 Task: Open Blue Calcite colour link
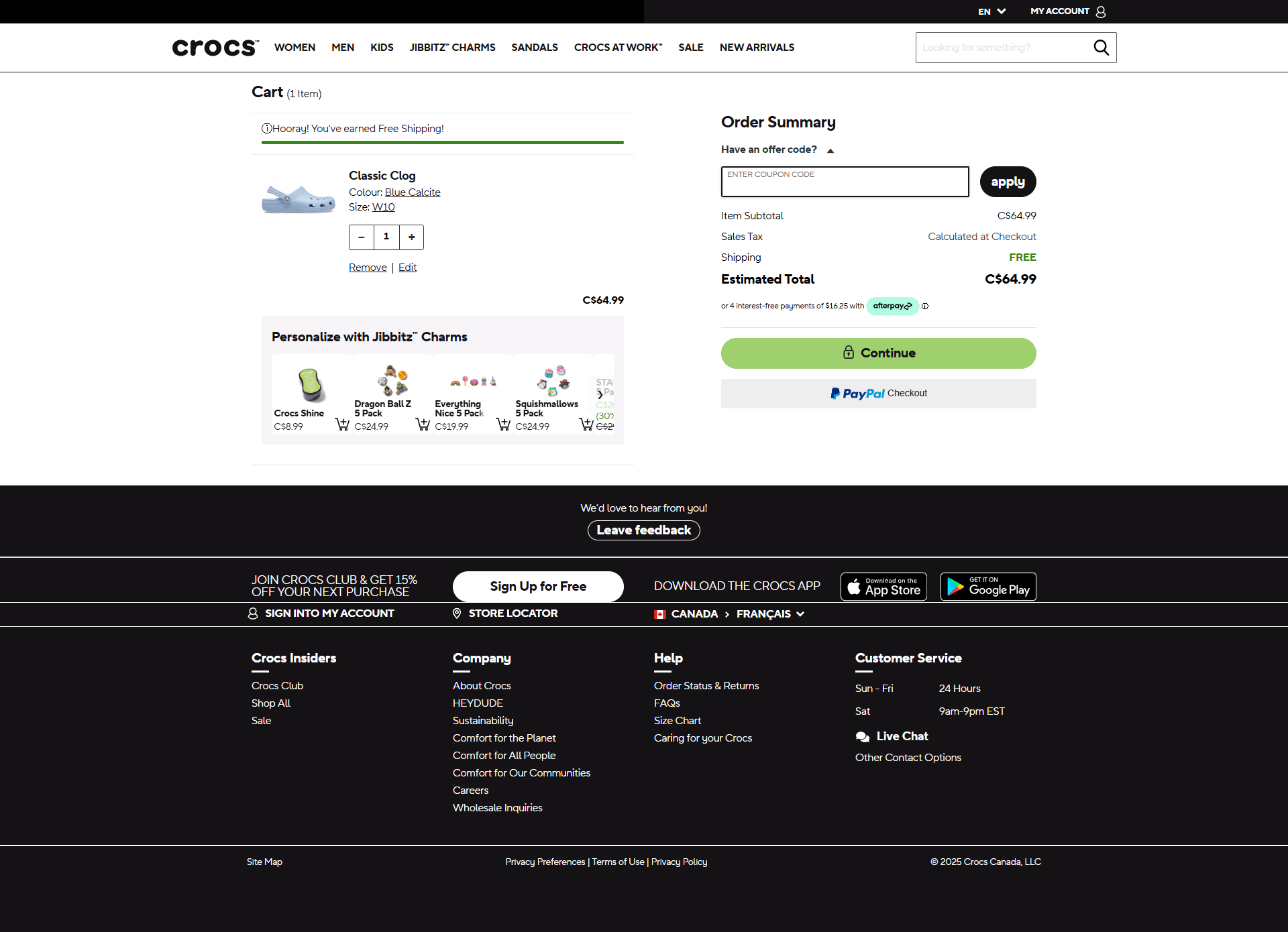click(x=413, y=192)
